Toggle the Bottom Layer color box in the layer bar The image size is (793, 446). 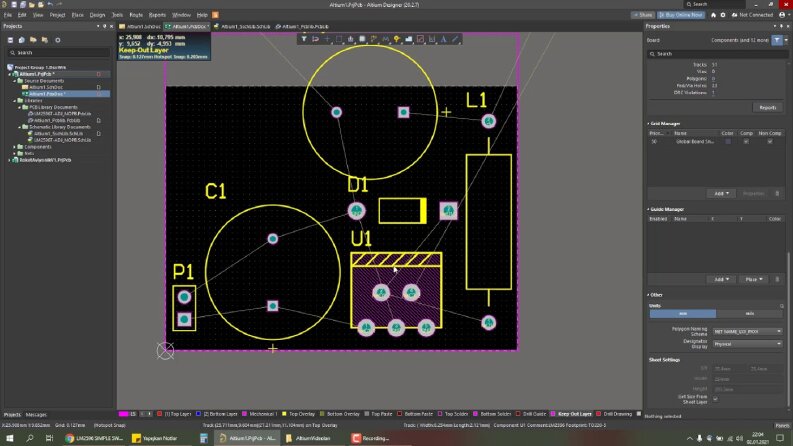pos(198,414)
